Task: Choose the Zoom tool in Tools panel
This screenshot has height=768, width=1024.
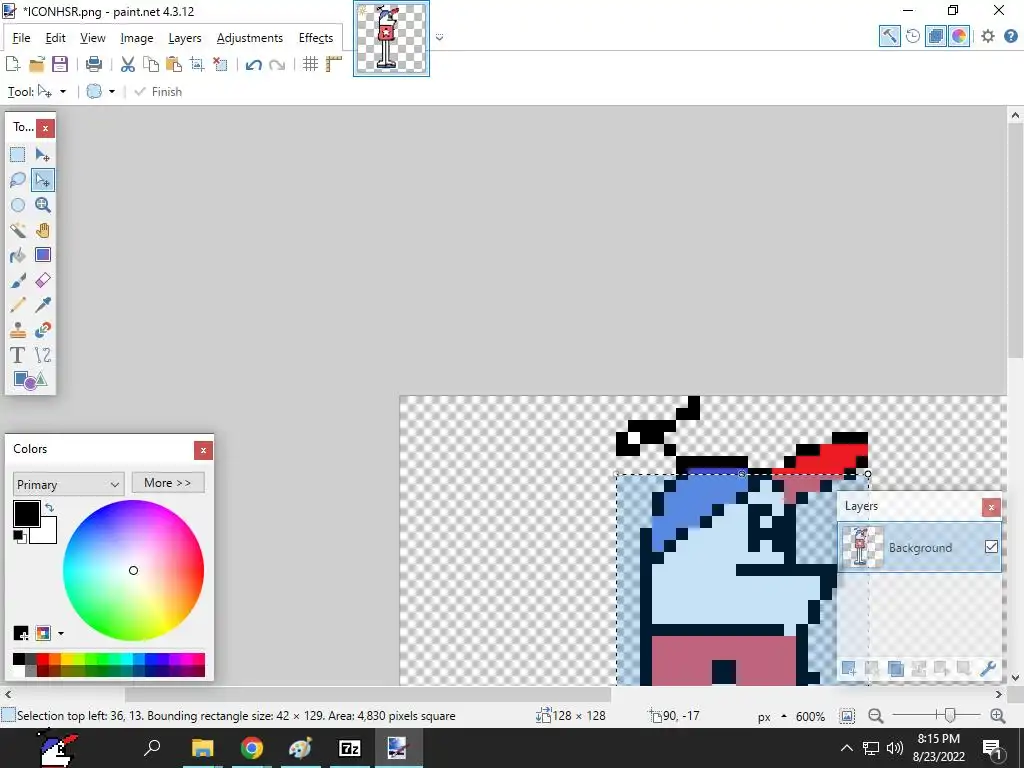Action: (x=43, y=205)
